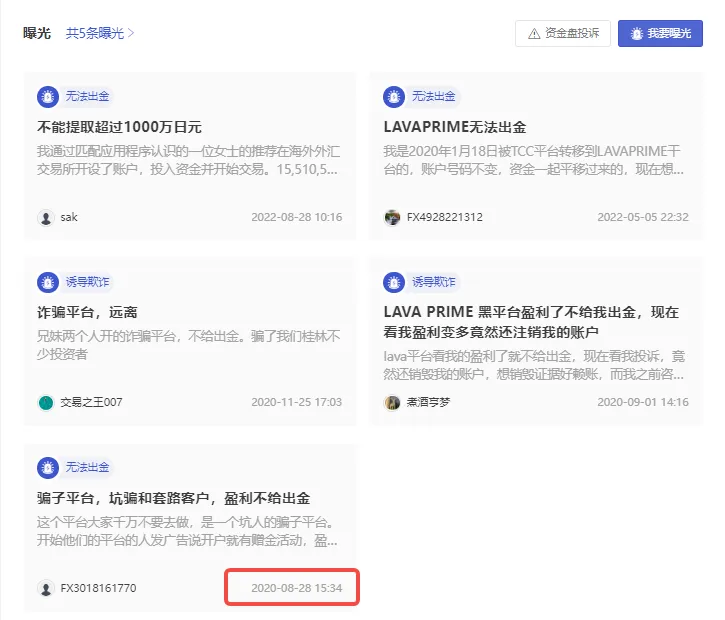
Task: Click the username 煮酒亨梦
Action: coord(428,402)
